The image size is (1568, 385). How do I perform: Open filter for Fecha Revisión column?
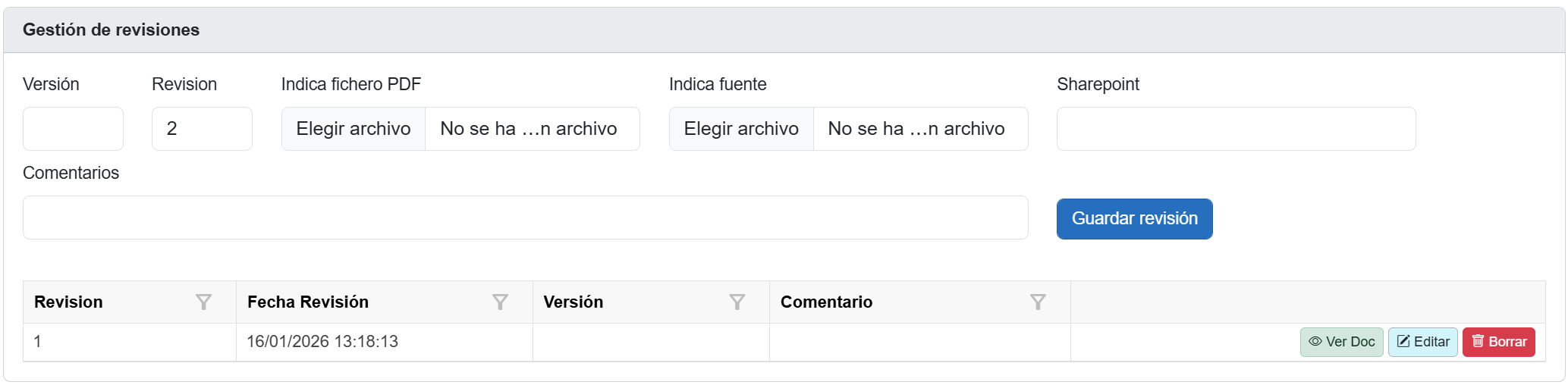point(500,302)
